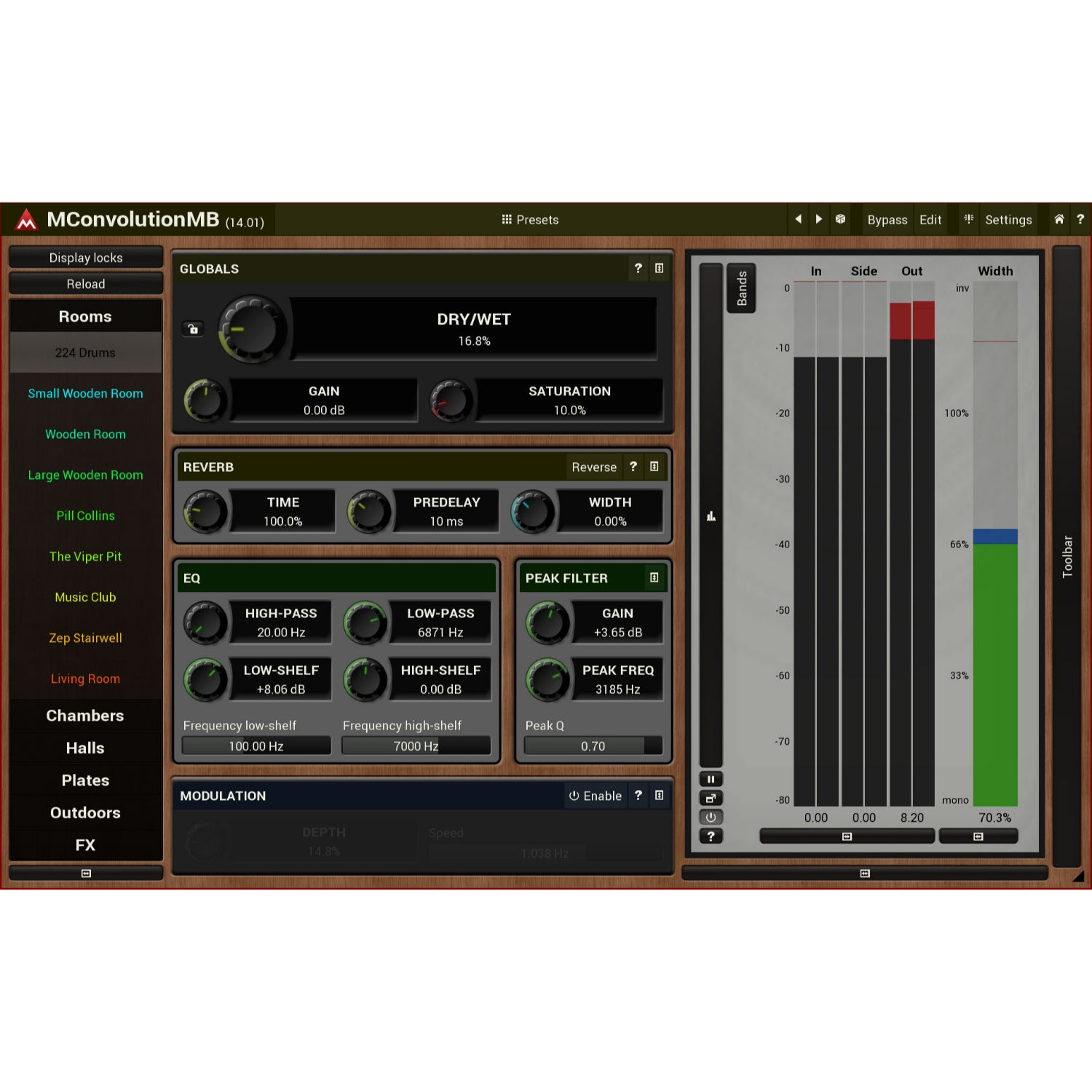
Task: Toggle the Reverse button in REVERB
Action: (x=594, y=467)
